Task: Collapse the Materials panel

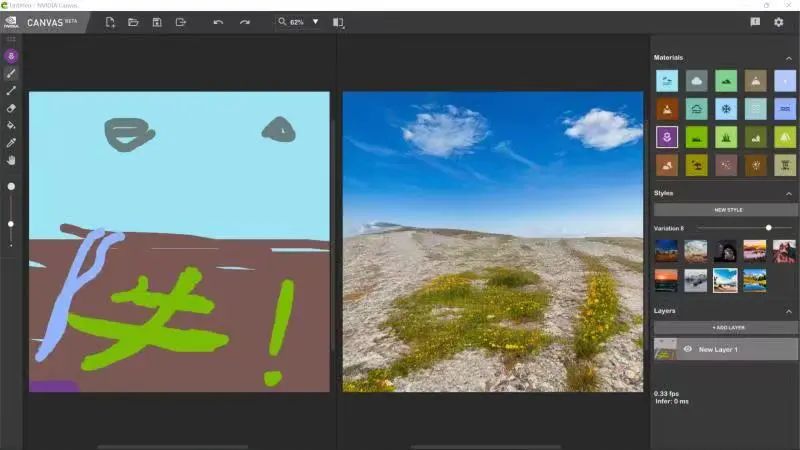Action: pyautogui.click(x=789, y=58)
